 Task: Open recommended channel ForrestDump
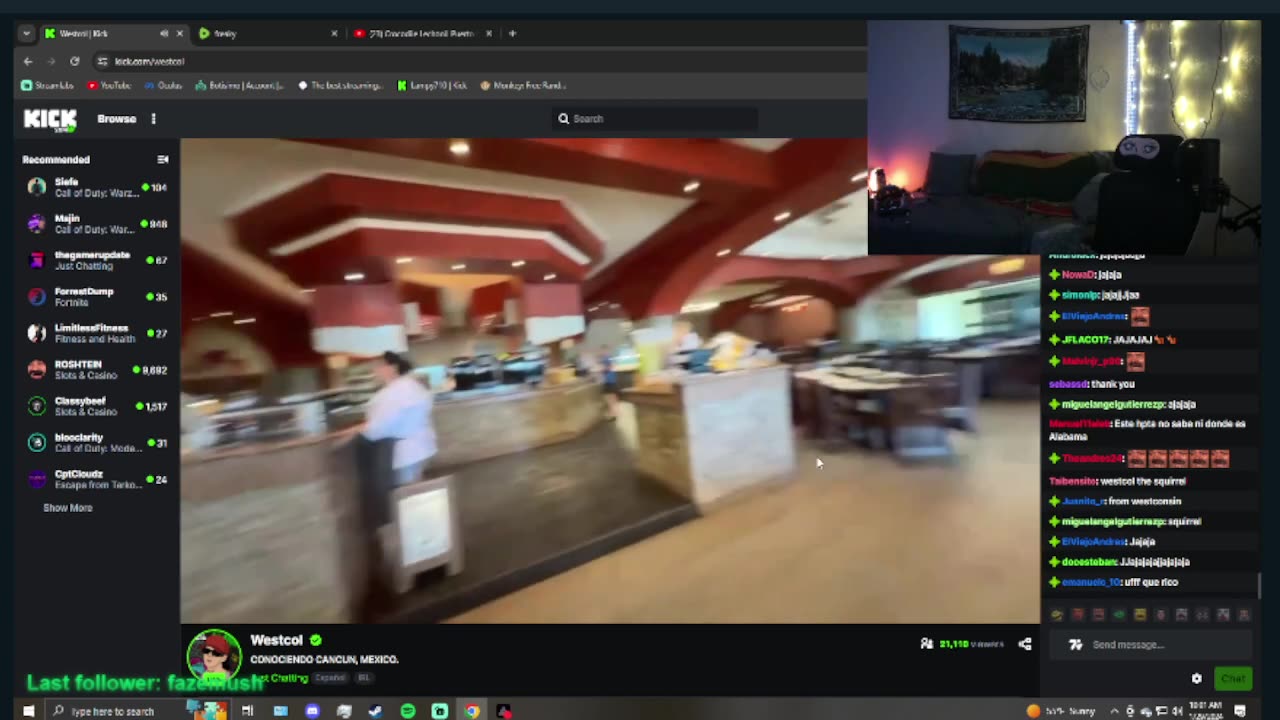tap(97, 297)
